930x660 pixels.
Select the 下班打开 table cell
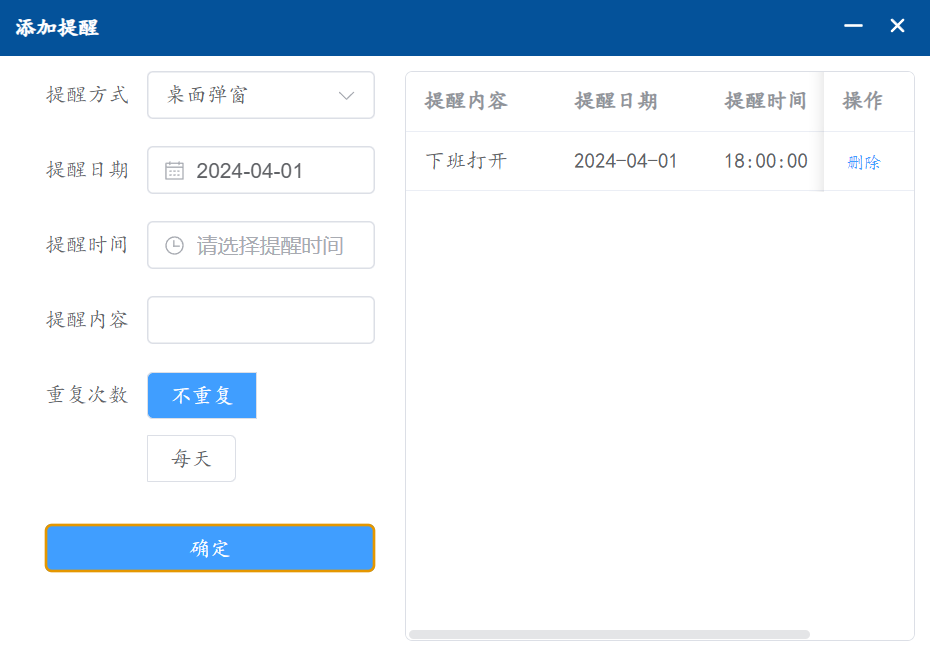coord(466,161)
